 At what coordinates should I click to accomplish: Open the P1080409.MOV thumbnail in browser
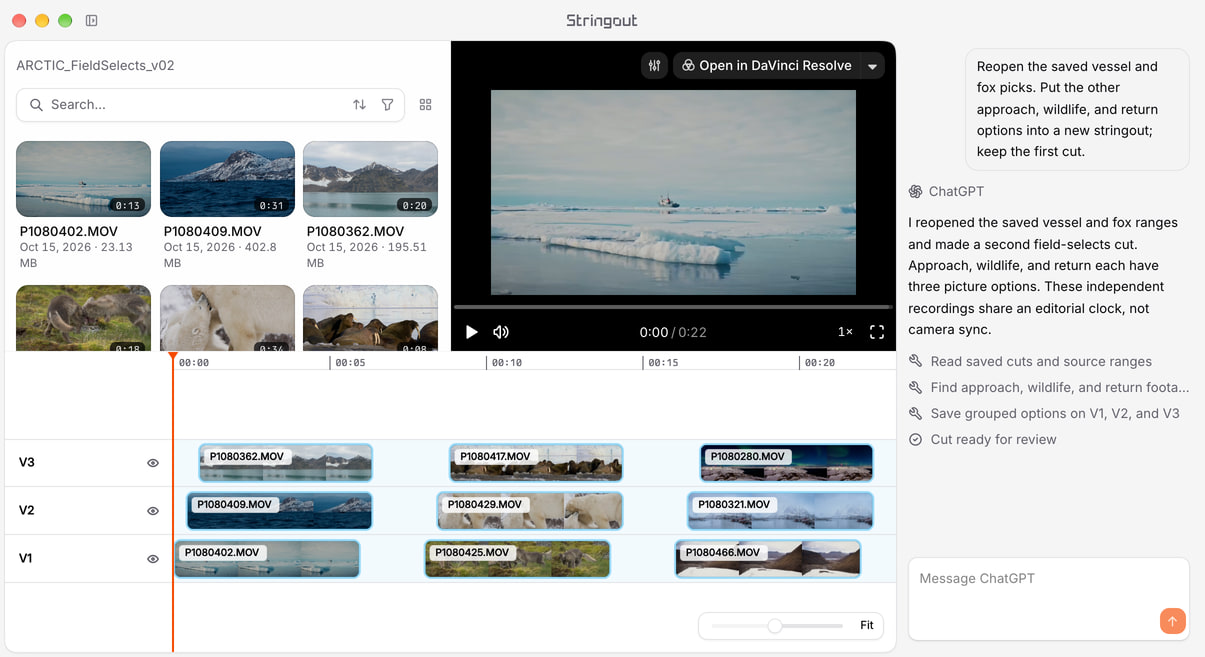click(227, 179)
